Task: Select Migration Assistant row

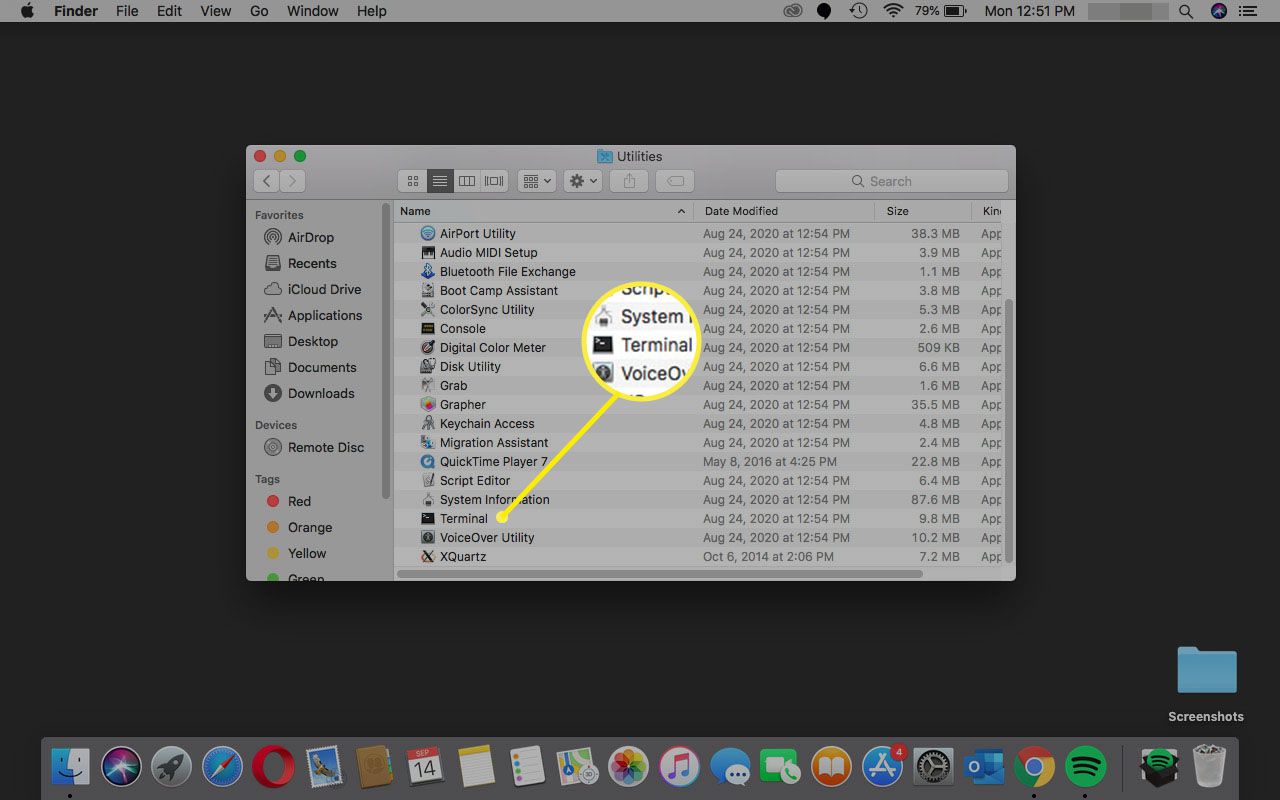Action: pyautogui.click(x=698, y=443)
